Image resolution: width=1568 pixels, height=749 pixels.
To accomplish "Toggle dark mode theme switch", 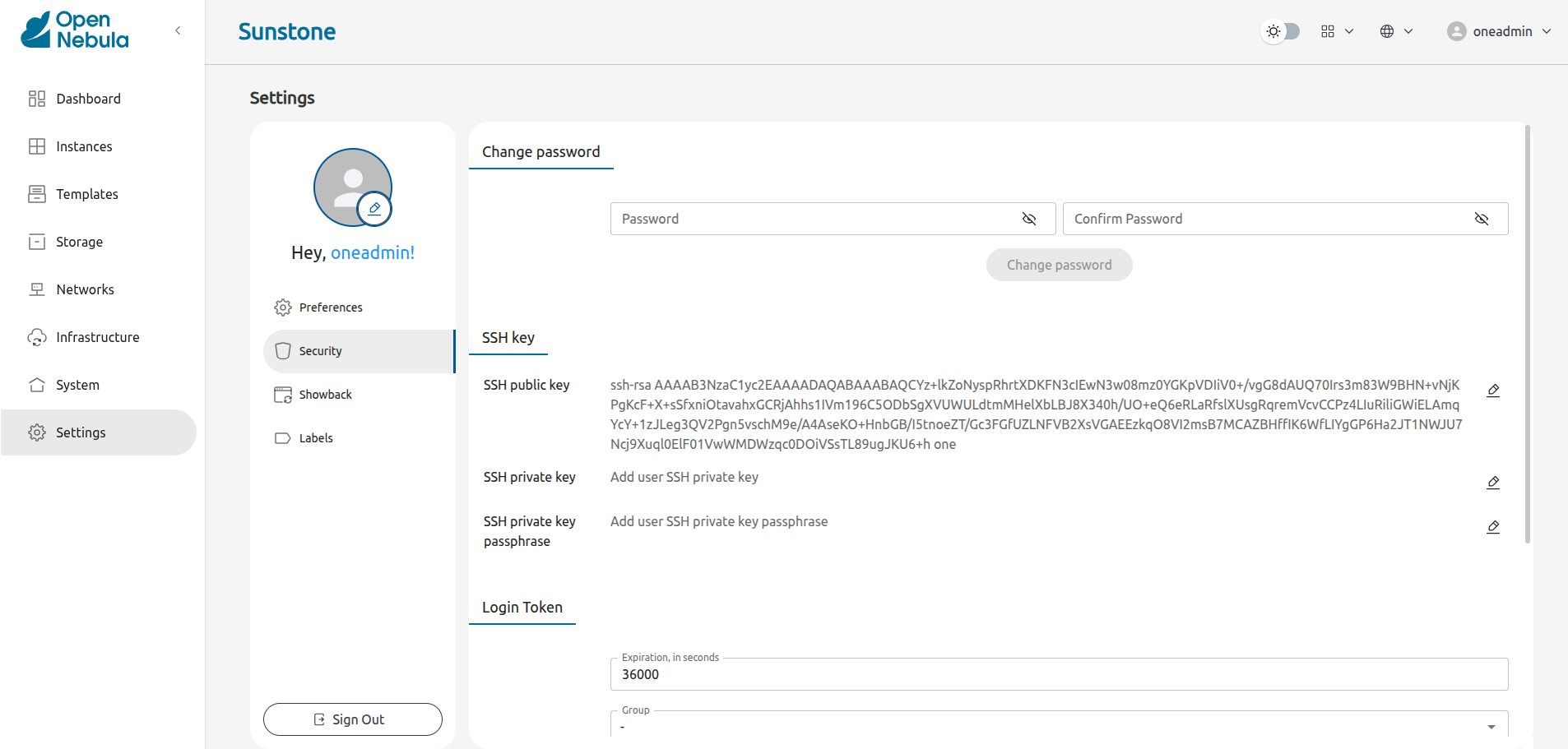I will tap(1280, 30).
